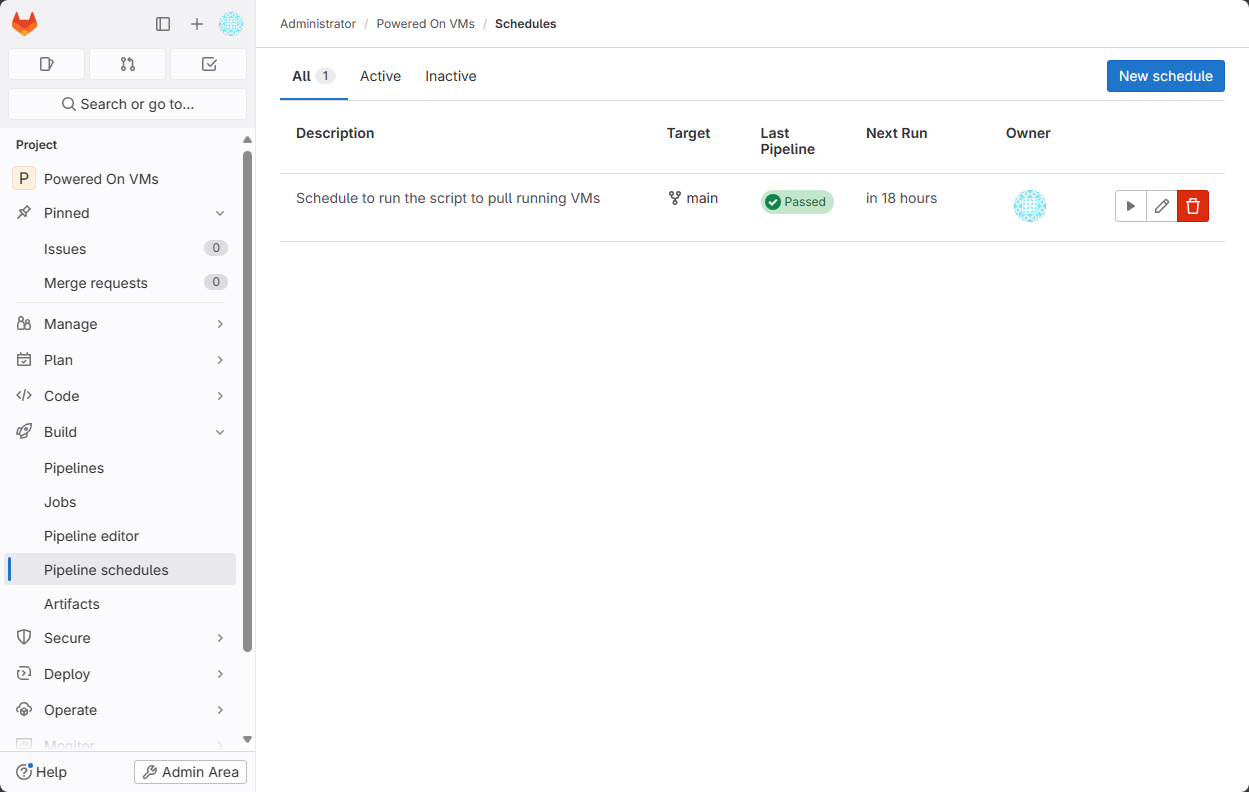
Task: Run the pipeline schedule now
Action: click(x=1130, y=206)
